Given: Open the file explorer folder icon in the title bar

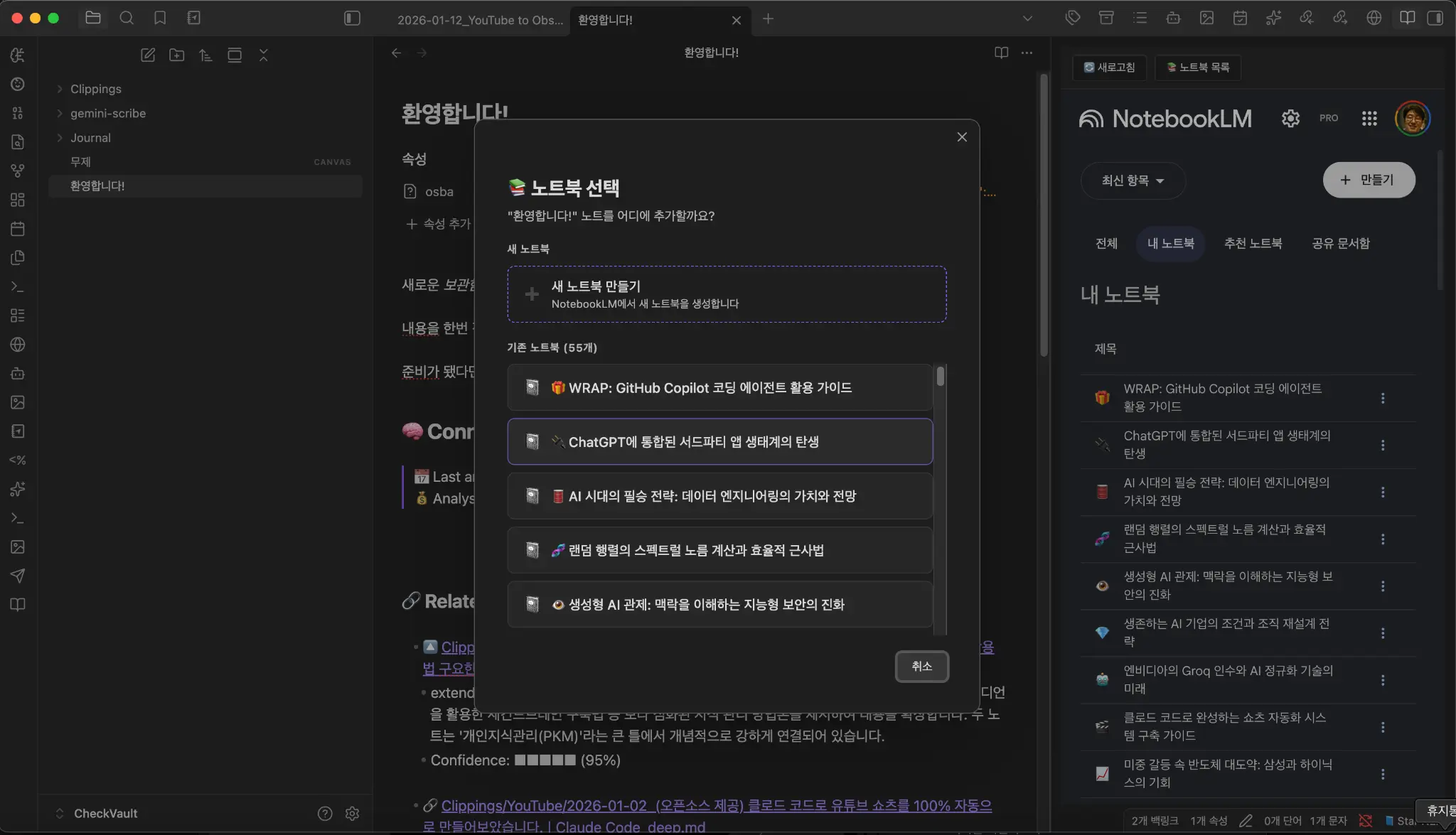Looking at the screenshot, I should pos(93,18).
